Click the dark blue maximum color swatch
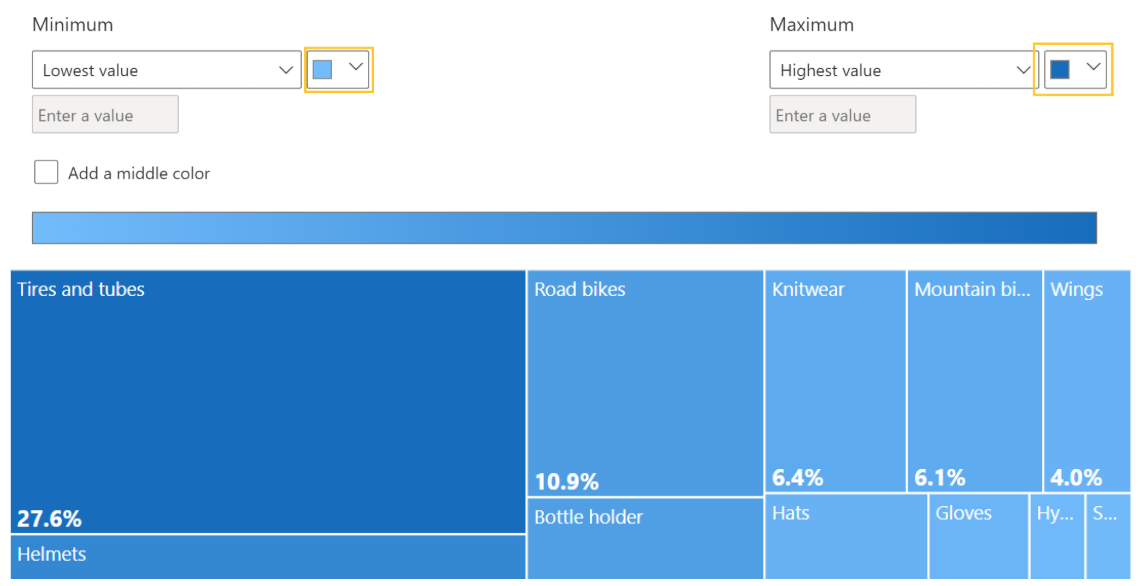Viewport: 1144px width, 586px height. tap(1060, 69)
